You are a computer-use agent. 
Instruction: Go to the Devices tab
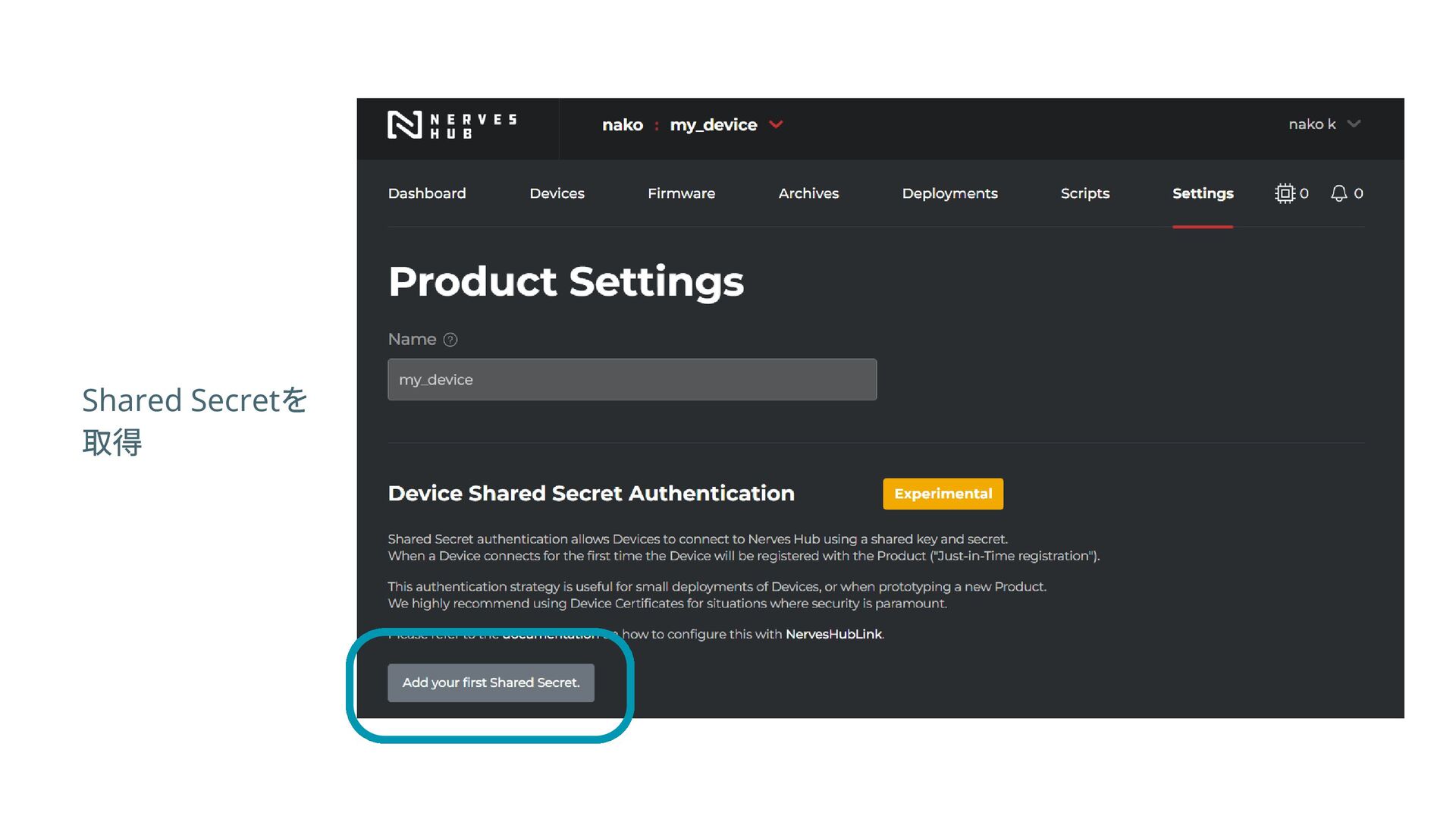coord(557,193)
